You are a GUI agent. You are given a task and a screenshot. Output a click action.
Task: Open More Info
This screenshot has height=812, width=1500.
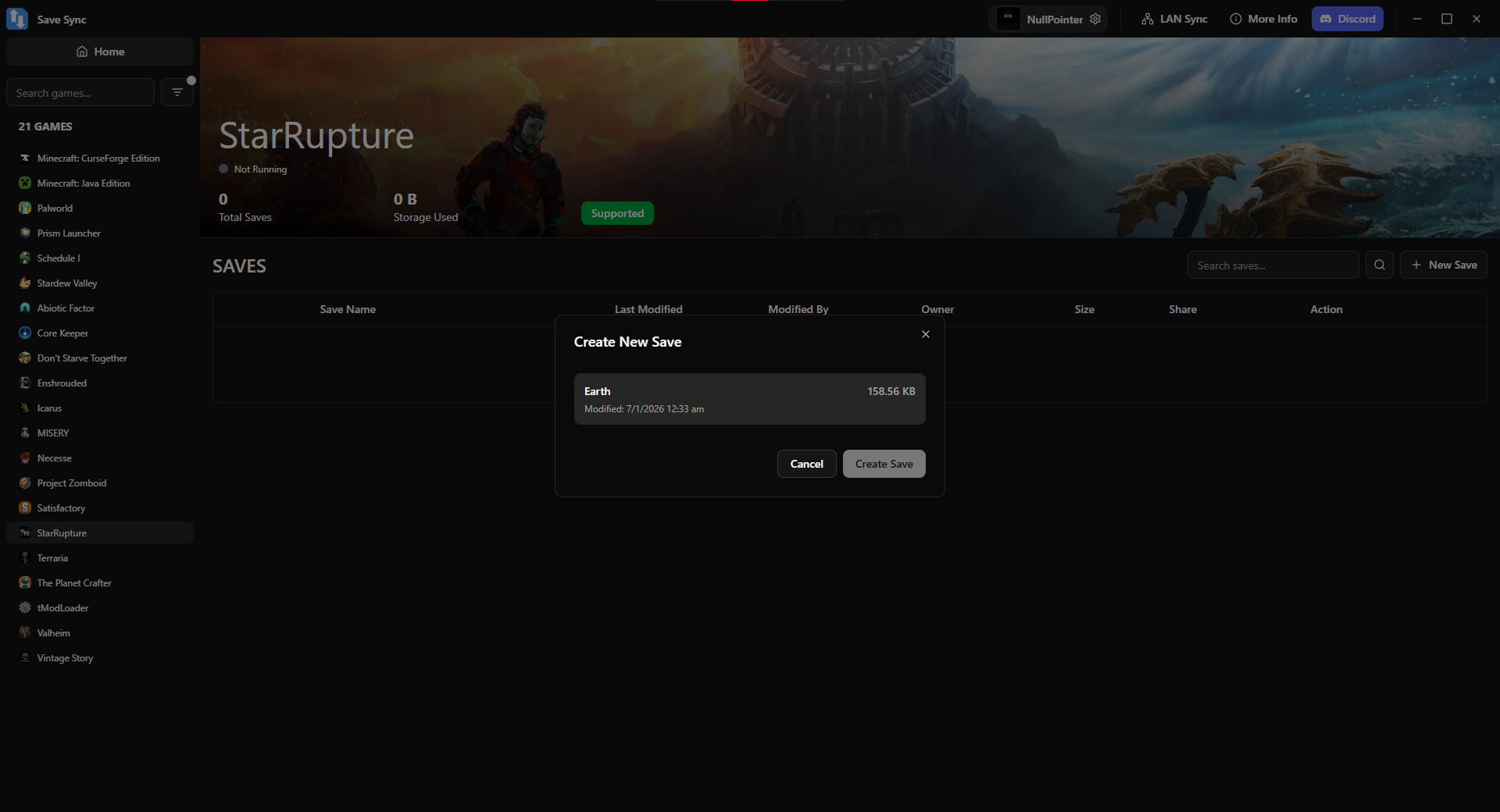1263,19
